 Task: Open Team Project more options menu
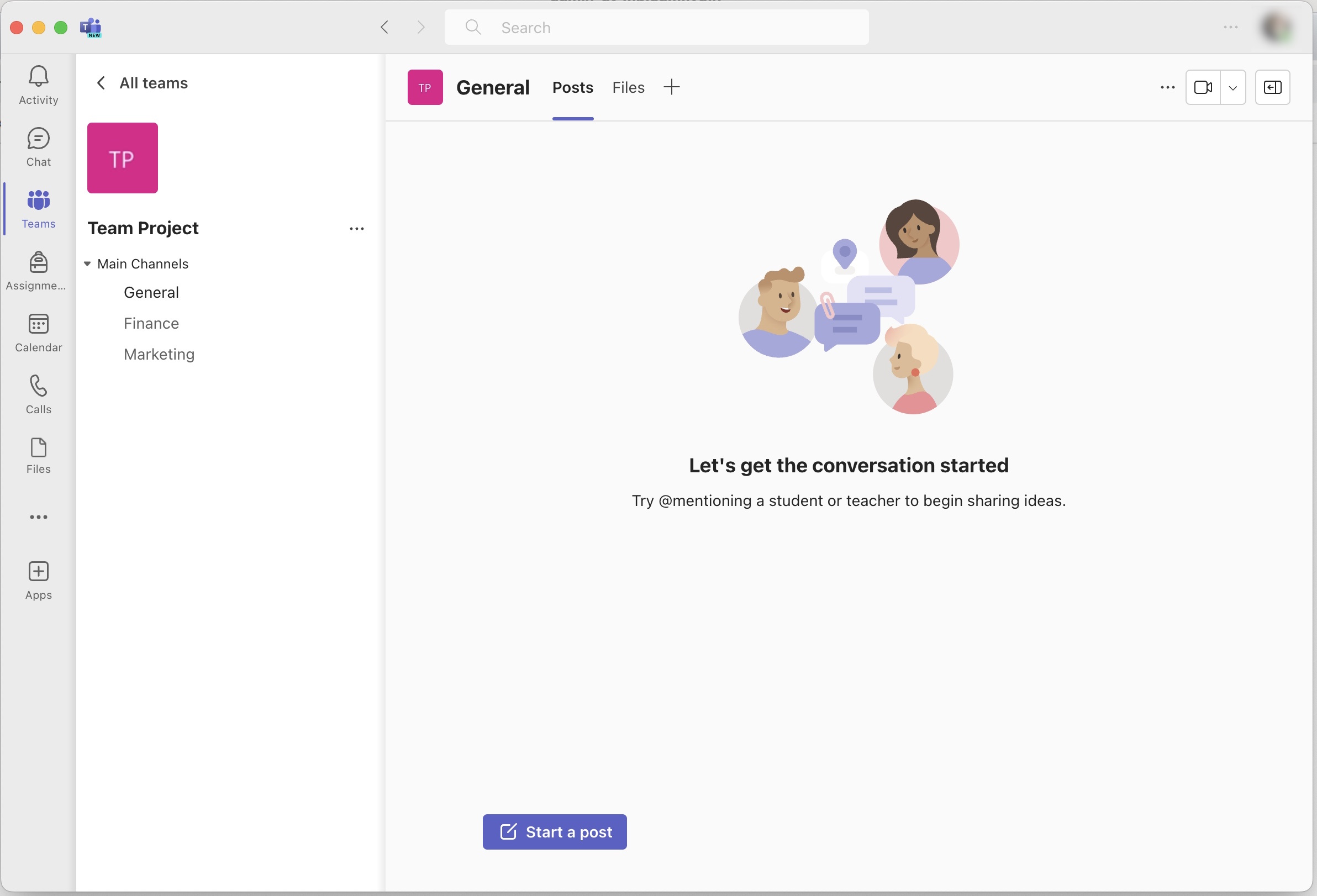(356, 228)
